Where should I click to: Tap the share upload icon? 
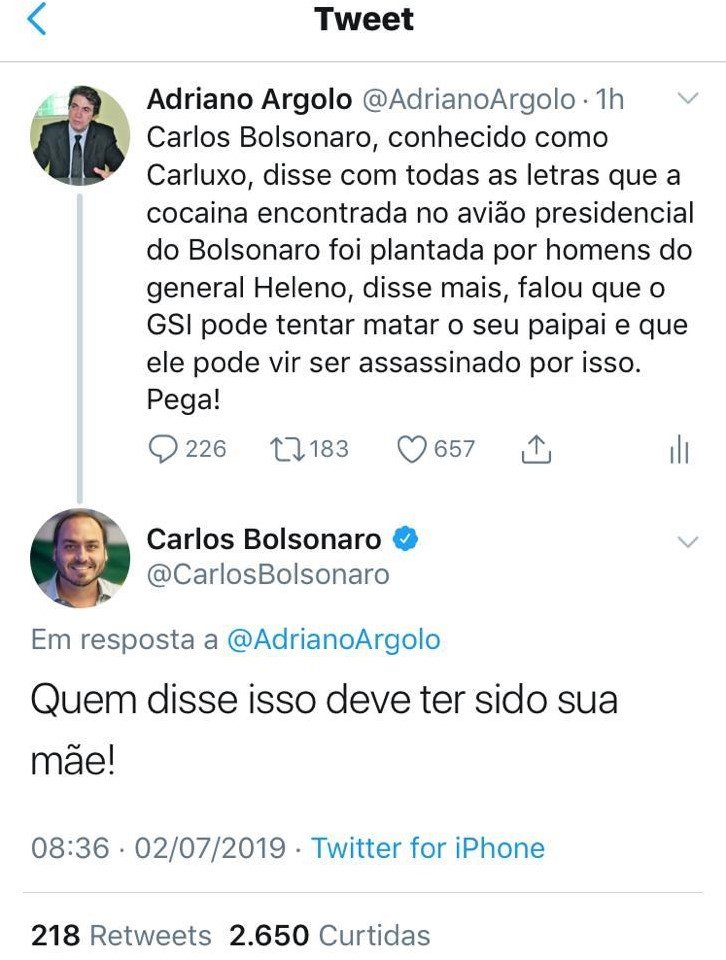(537, 451)
